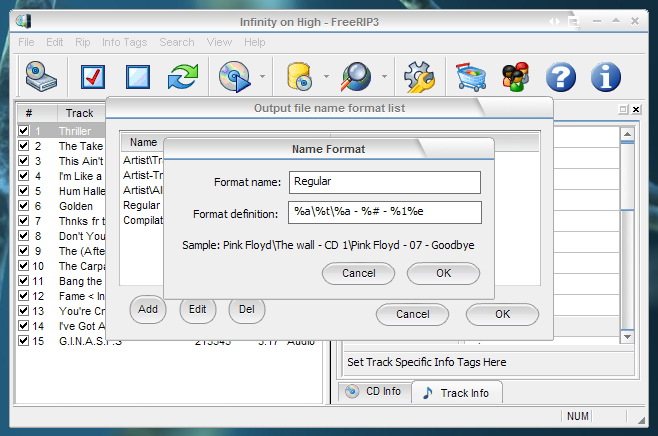Click the green refresh arrows icon

182,76
